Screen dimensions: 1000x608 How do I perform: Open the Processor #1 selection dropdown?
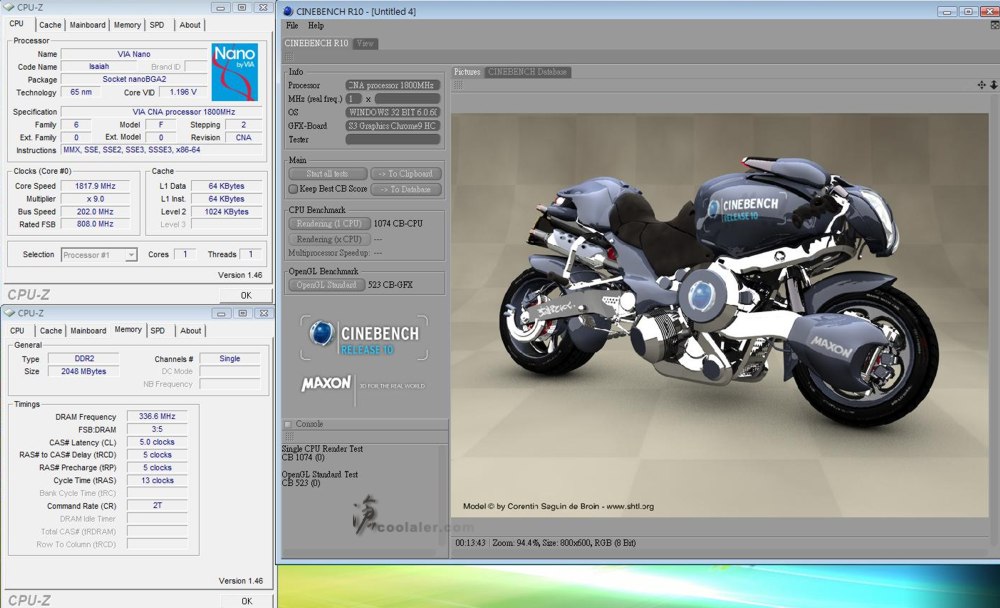pos(130,255)
